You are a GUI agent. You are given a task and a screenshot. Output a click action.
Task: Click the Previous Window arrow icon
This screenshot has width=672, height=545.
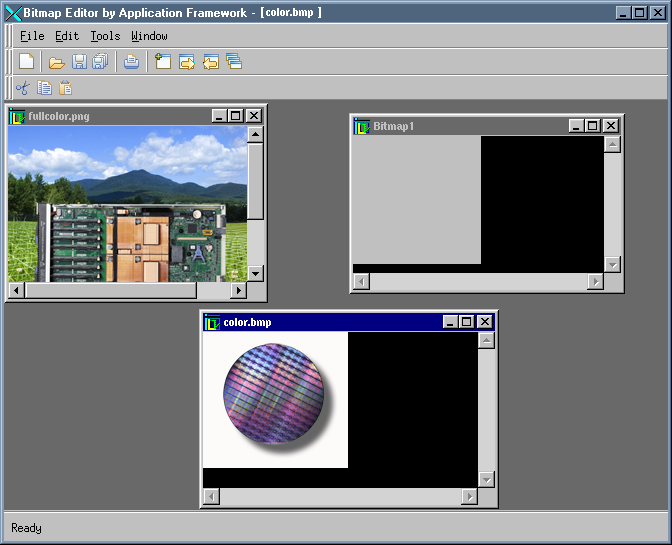pyautogui.click(x=210, y=62)
